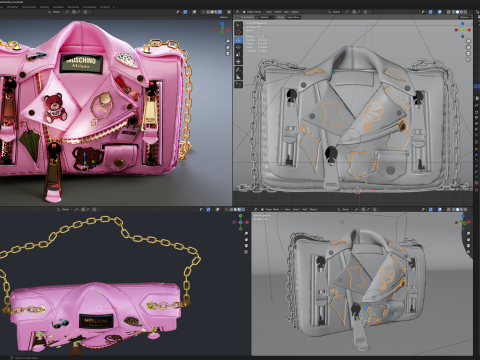The width and height of the screenshot is (480, 360).
Task: Toggle gizmos in pink rendered bag viewport
Action: 185,12
